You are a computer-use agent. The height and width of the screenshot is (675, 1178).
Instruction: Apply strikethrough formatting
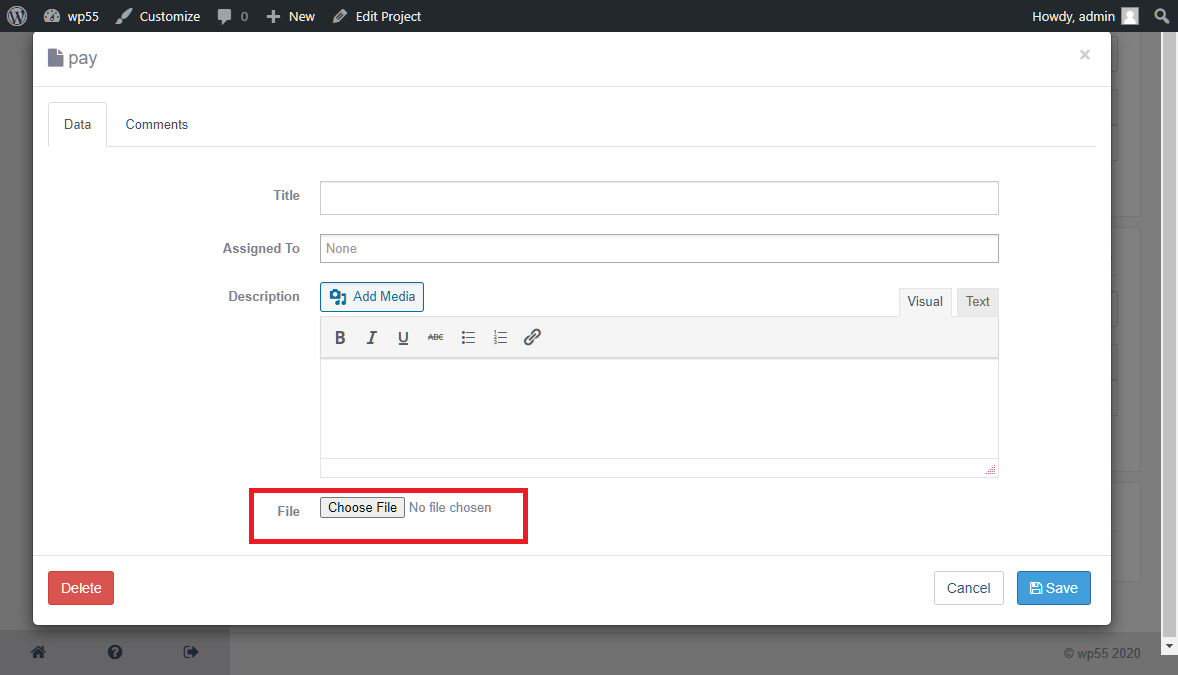click(x=435, y=337)
